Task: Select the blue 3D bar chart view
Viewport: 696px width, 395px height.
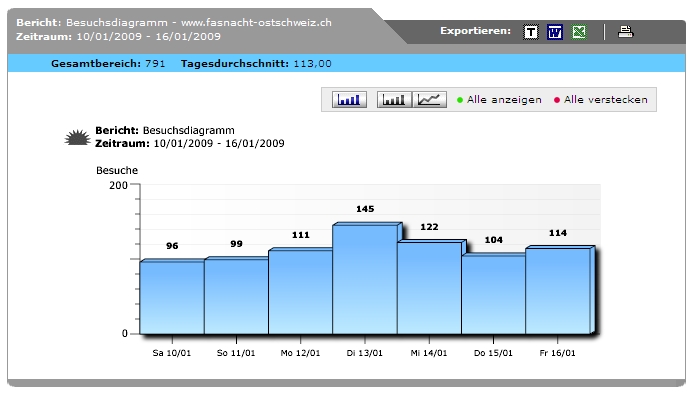Action: 349,99
